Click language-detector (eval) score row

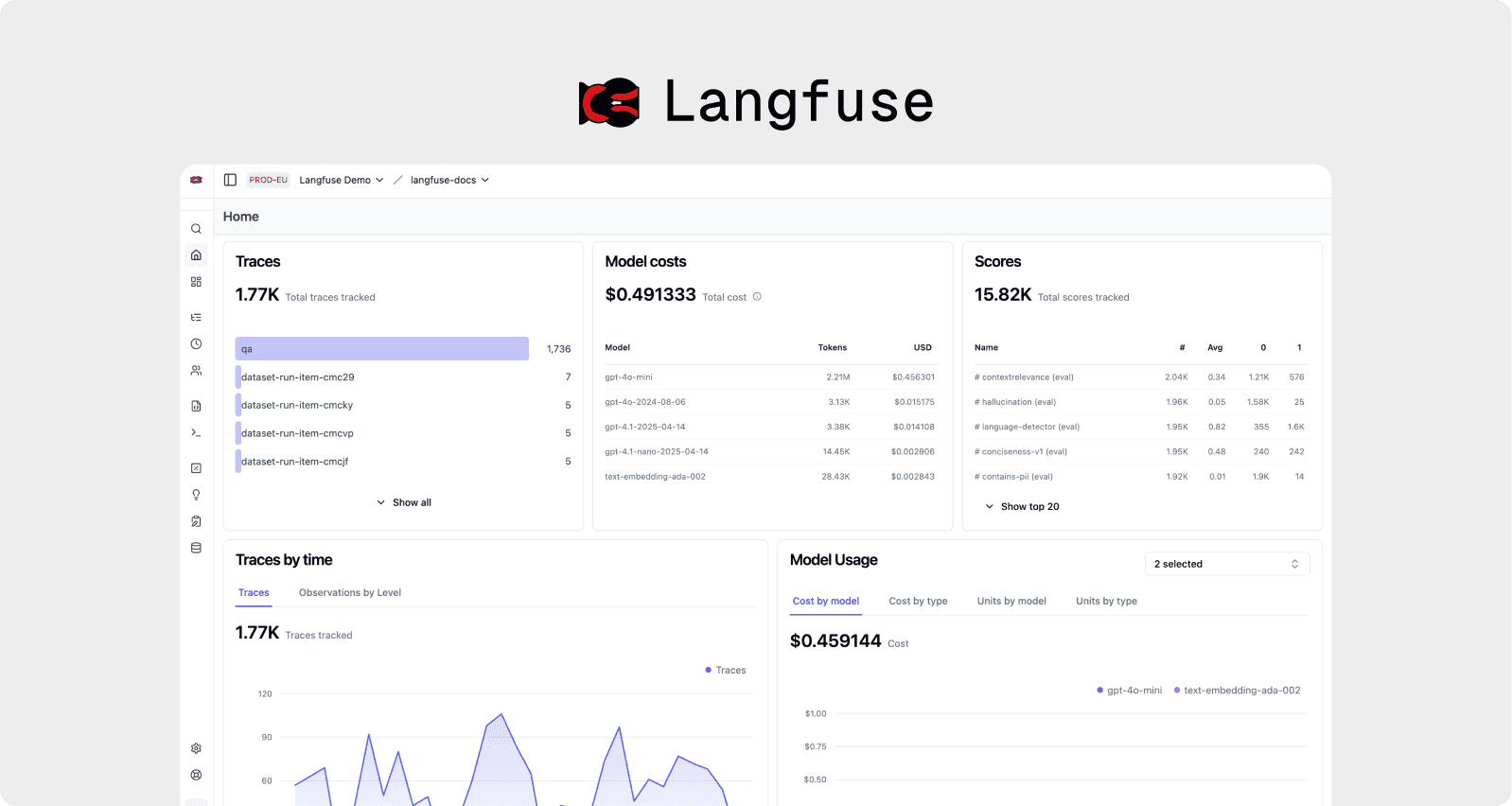pyautogui.click(x=1142, y=427)
